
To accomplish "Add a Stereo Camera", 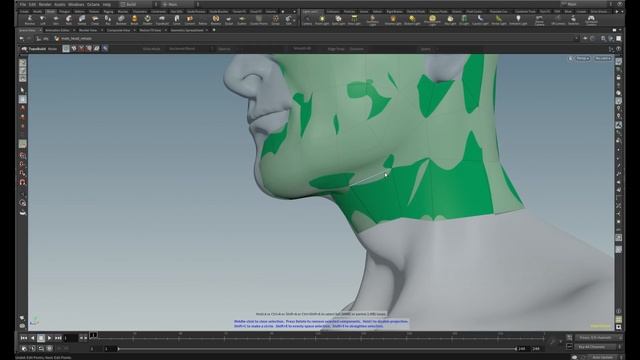I will [539, 20].
